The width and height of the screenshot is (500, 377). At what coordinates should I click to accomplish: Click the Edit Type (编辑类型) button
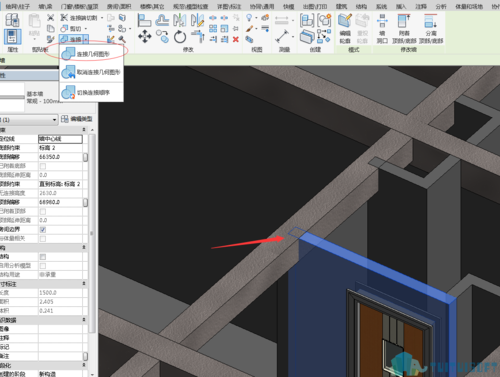click(x=77, y=119)
